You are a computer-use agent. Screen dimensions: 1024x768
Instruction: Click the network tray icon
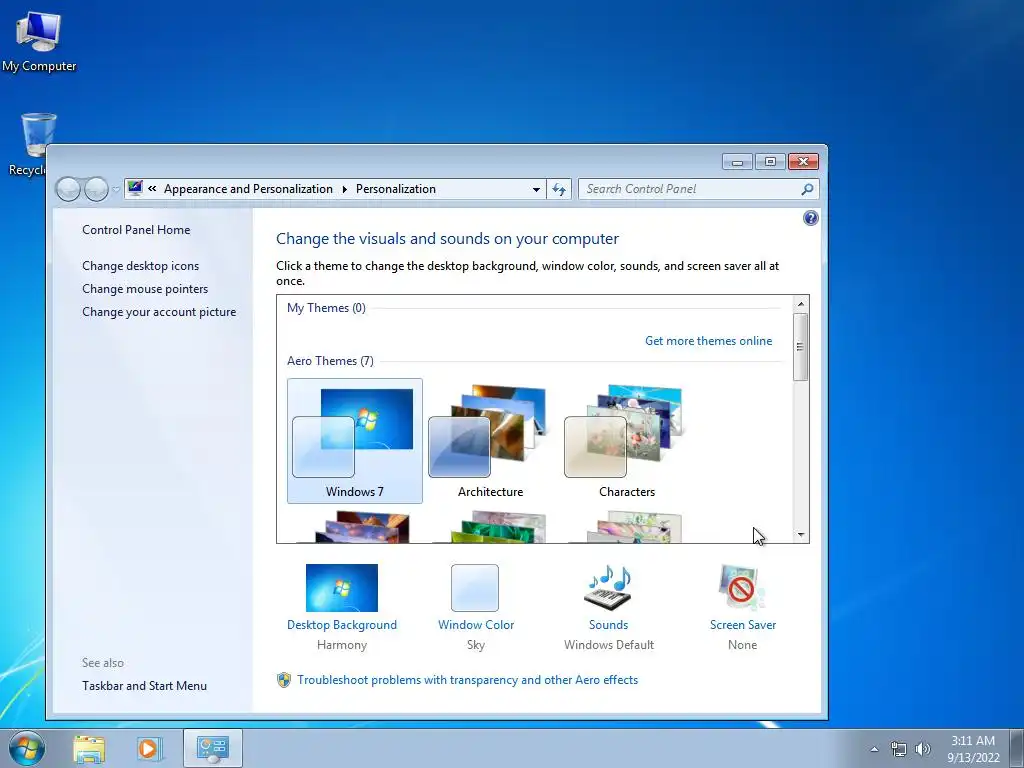[899, 749]
